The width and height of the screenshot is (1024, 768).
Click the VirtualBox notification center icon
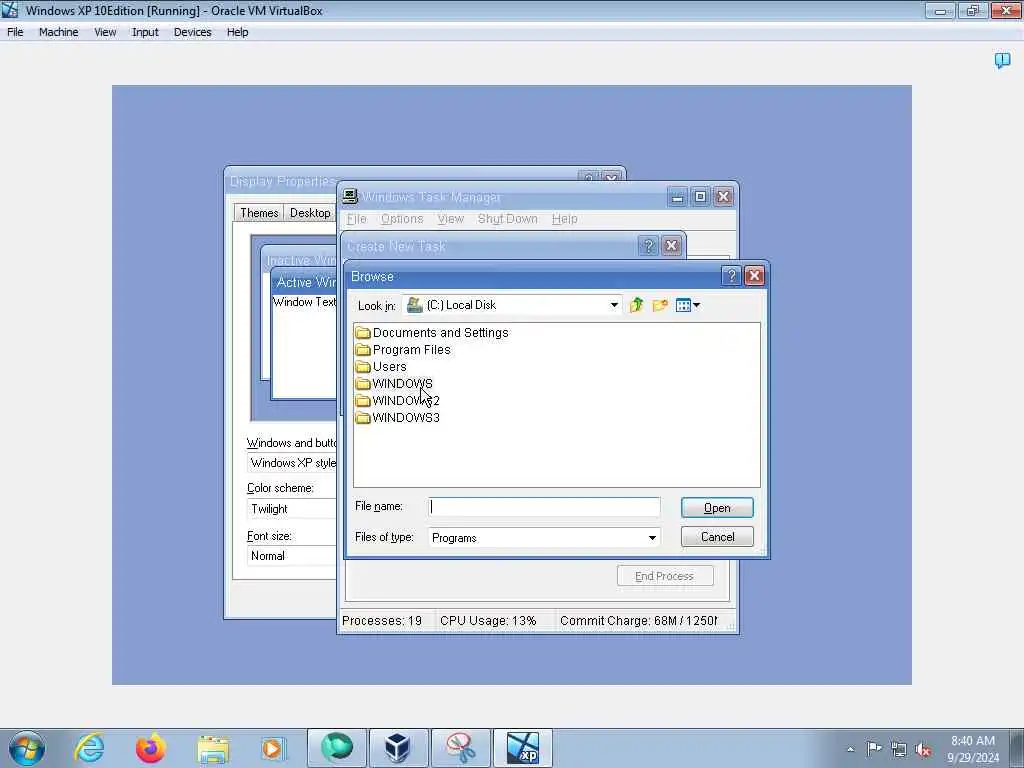coord(1002,61)
